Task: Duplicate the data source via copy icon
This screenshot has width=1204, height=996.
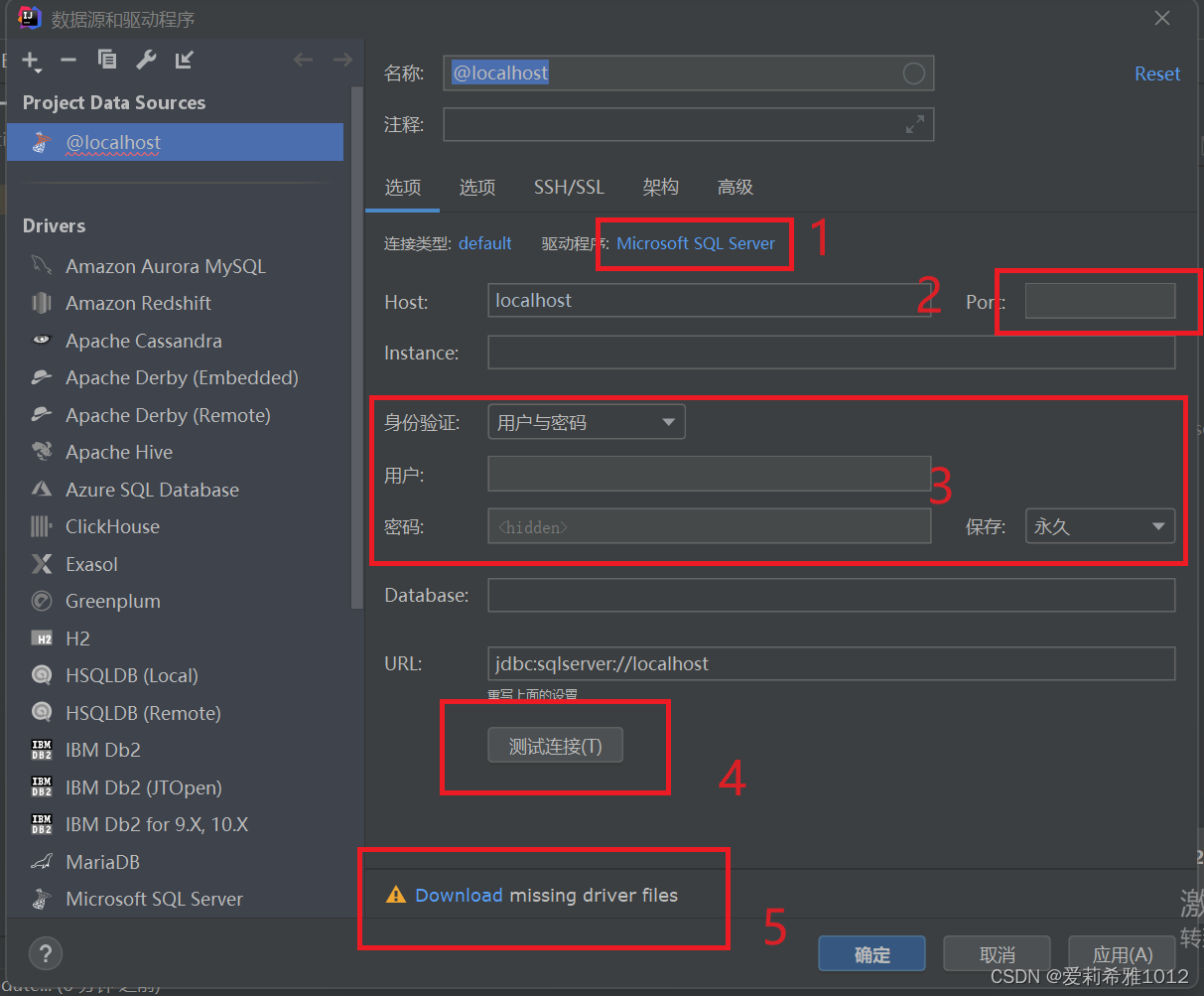Action: pos(106,60)
